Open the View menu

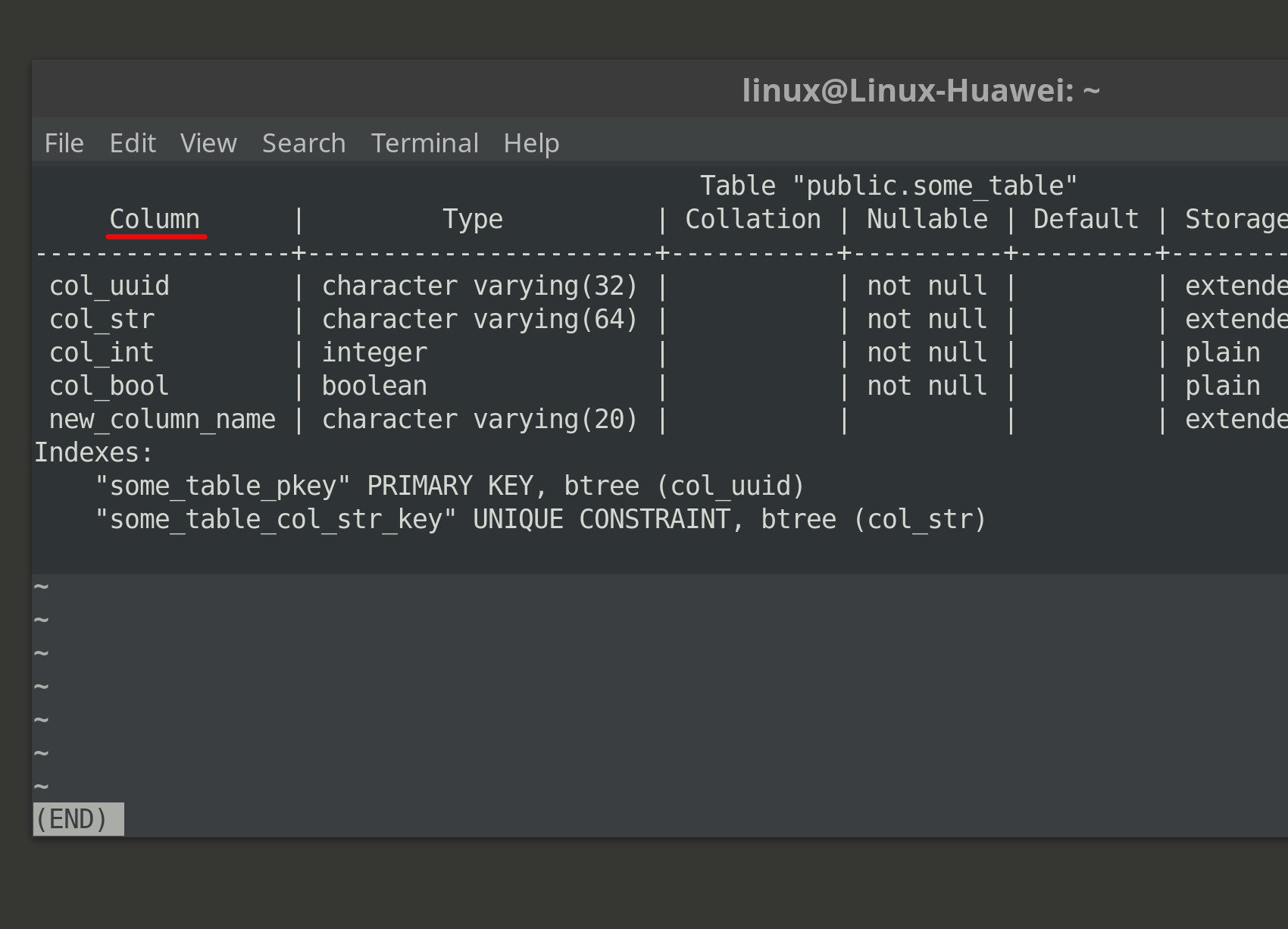click(x=208, y=143)
